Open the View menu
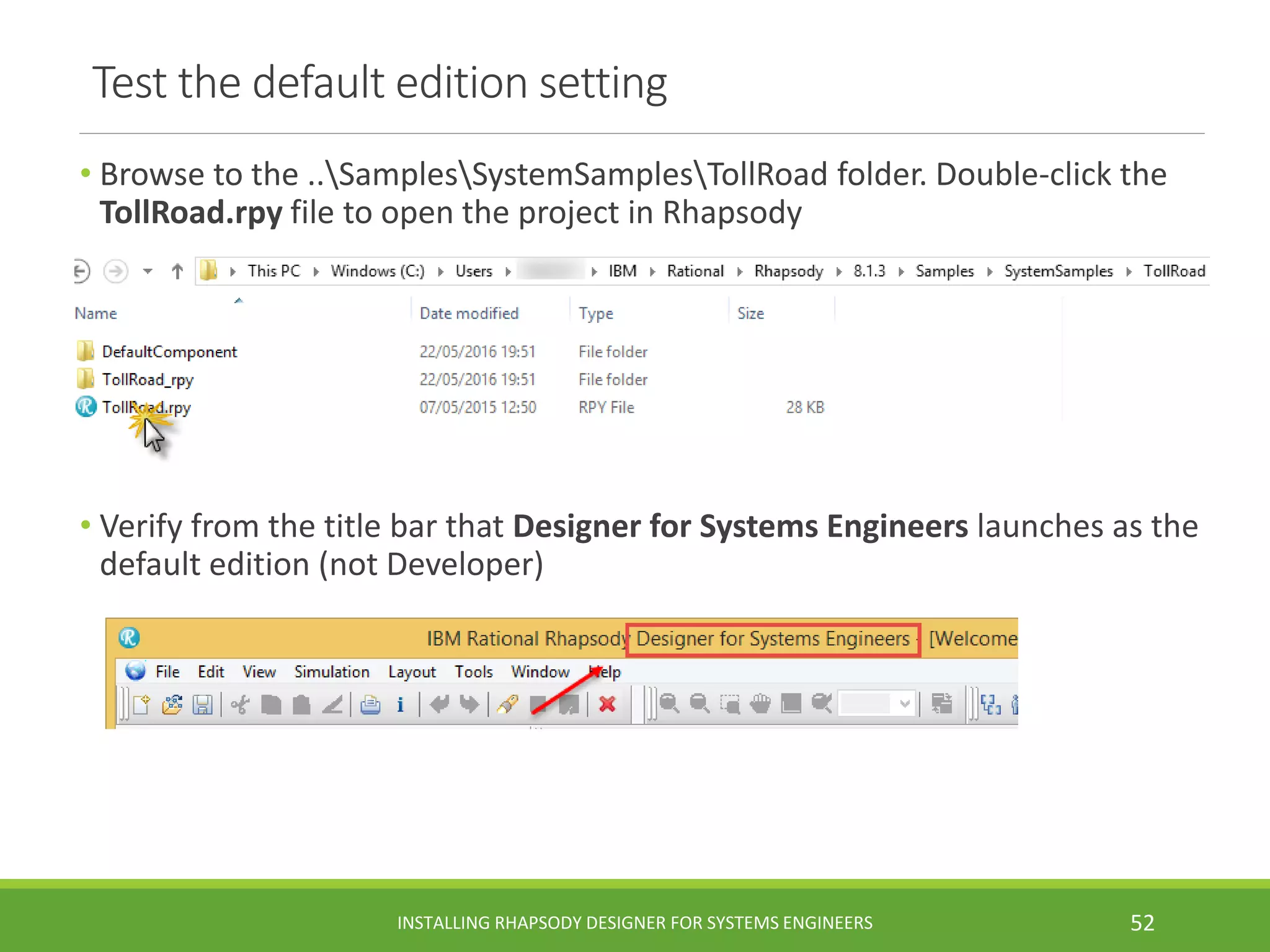 coord(259,672)
